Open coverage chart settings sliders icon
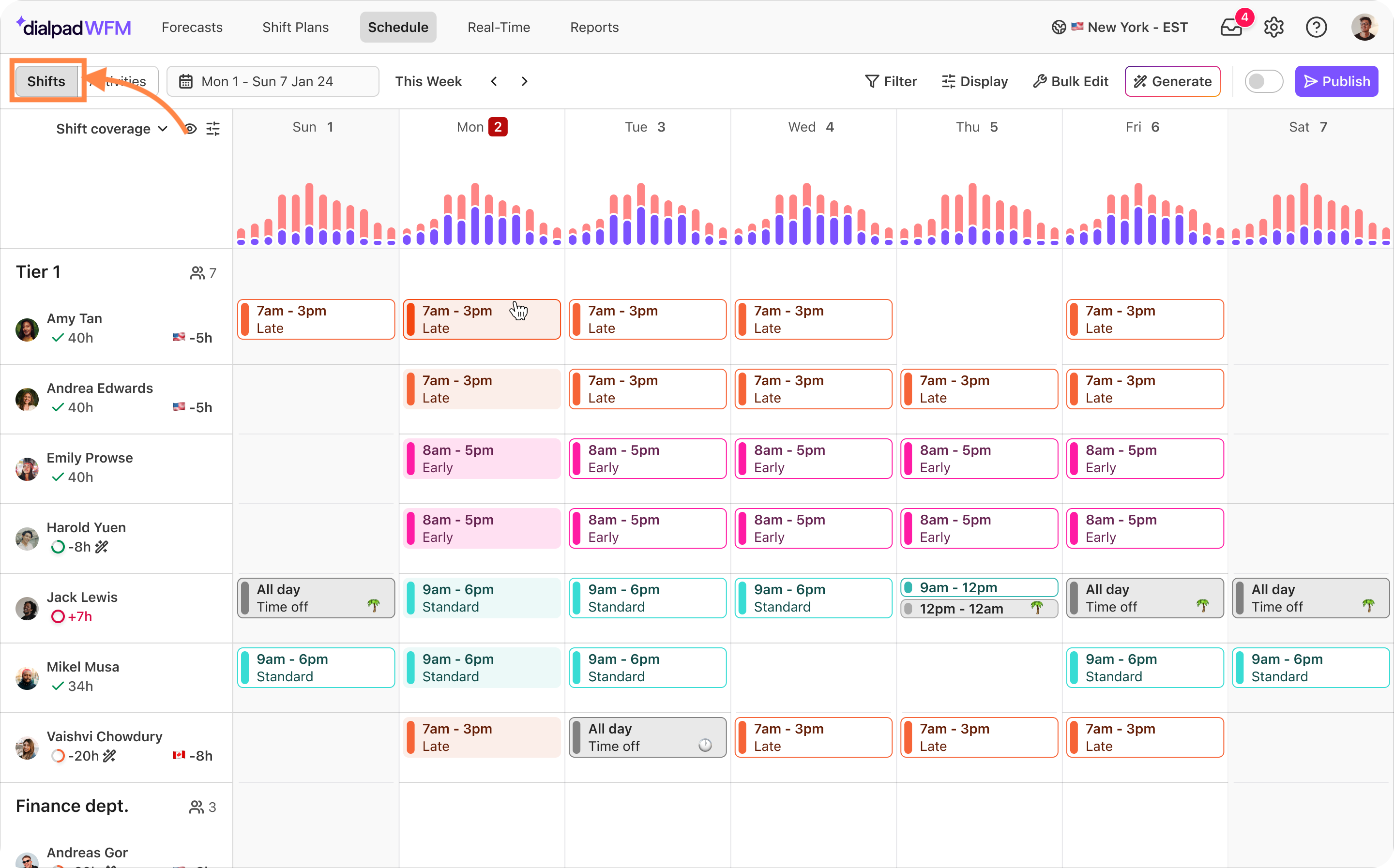The image size is (1394, 868). click(213, 129)
